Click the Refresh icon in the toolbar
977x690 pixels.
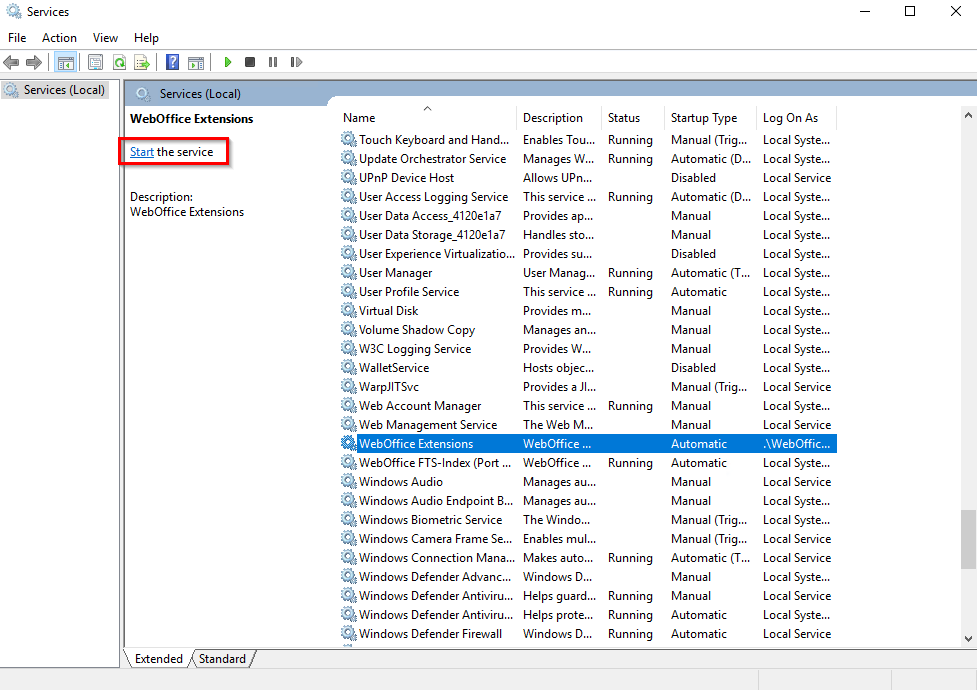[x=119, y=62]
